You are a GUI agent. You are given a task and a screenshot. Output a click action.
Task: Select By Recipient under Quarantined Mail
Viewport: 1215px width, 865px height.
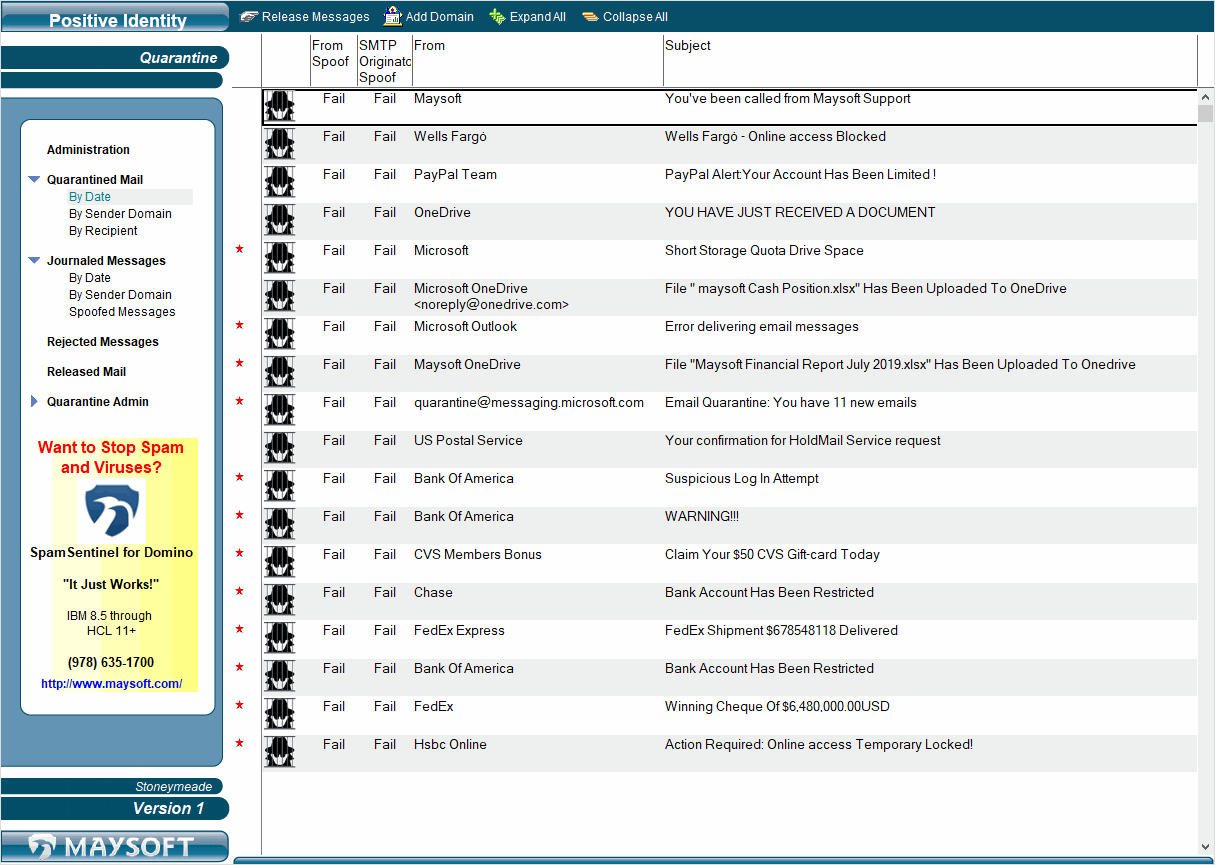pyautogui.click(x=103, y=231)
